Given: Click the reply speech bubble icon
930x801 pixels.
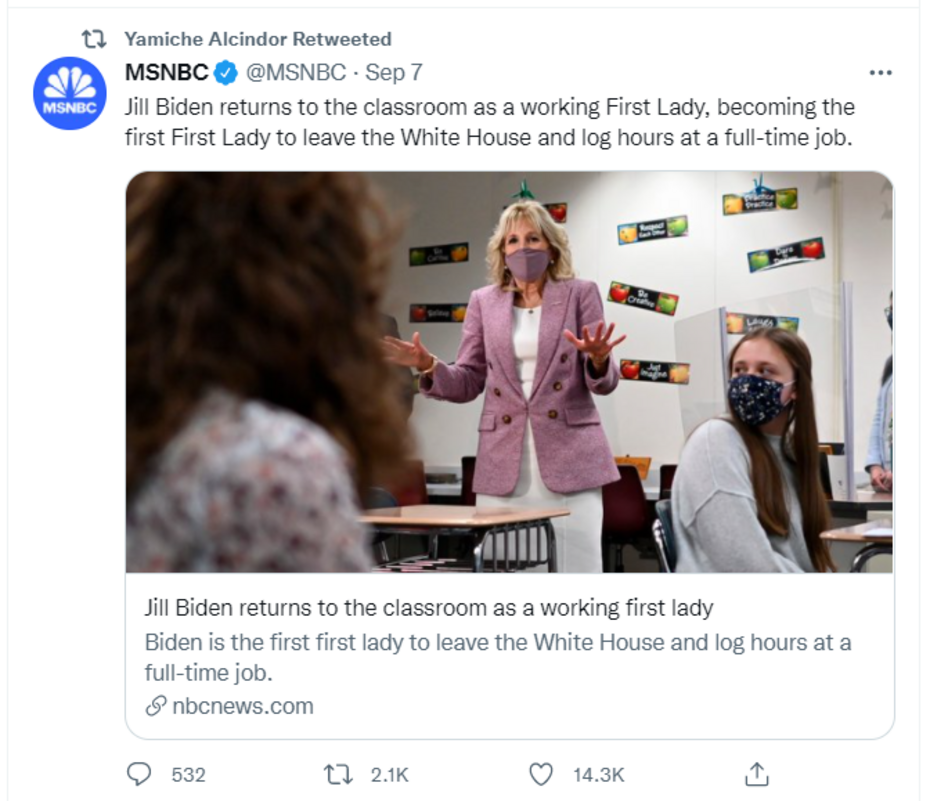Looking at the screenshot, I should (x=138, y=774).
